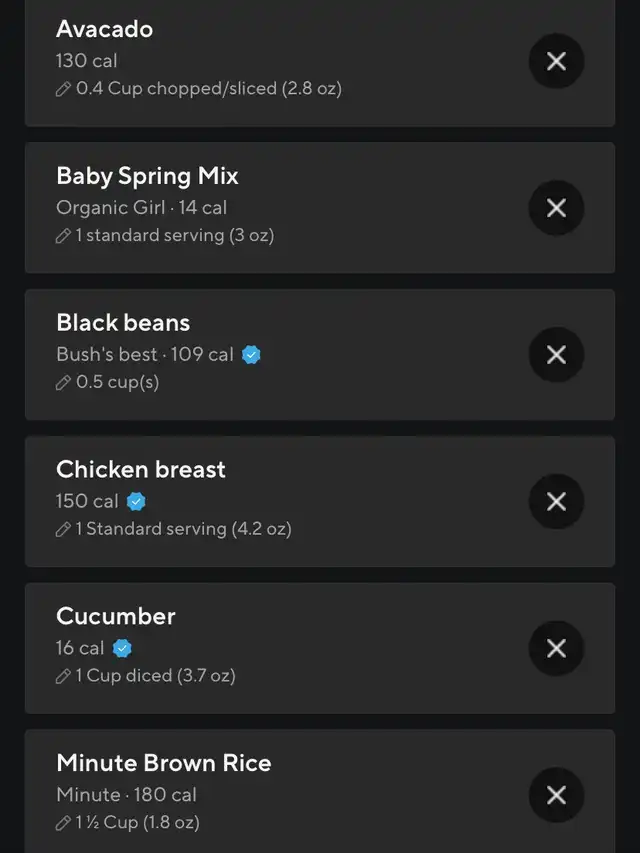Screen dimensions: 640x853
Task: Open the Baby Spring Mix title
Action: point(147,176)
